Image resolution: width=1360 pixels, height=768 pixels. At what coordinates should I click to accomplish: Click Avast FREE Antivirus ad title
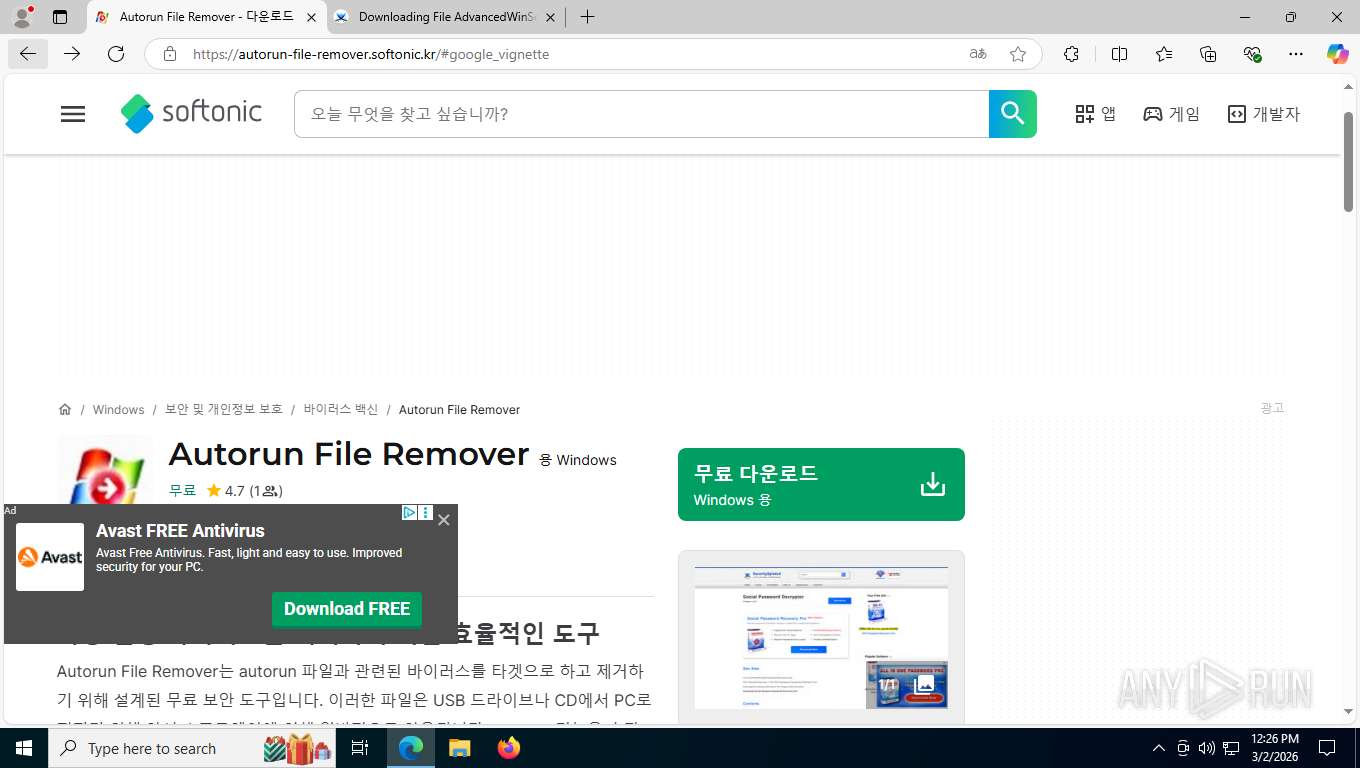click(180, 531)
